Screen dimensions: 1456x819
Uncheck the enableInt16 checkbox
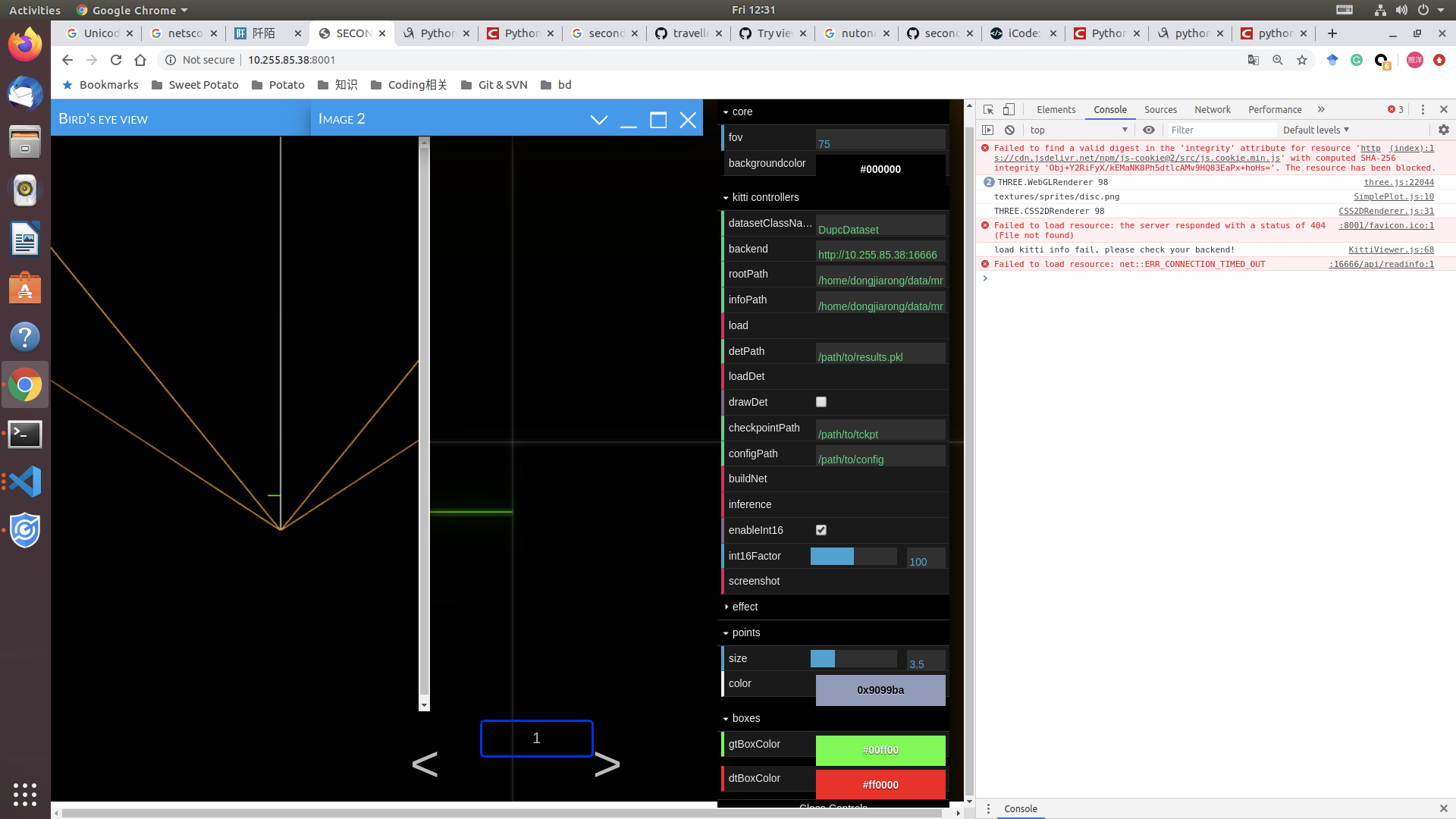point(821,530)
